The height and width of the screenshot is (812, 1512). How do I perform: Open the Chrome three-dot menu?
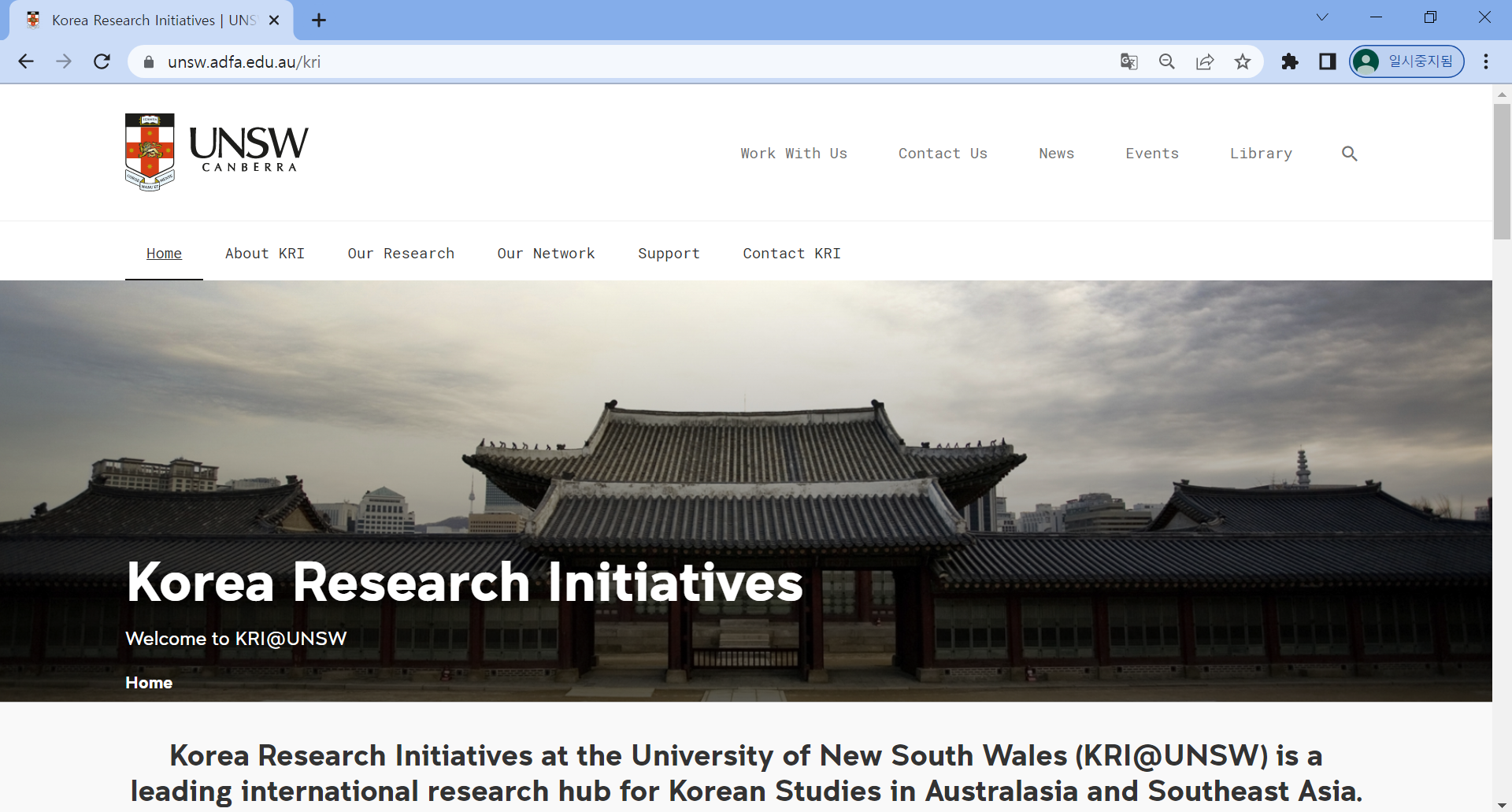click(x=1486, y=61)
